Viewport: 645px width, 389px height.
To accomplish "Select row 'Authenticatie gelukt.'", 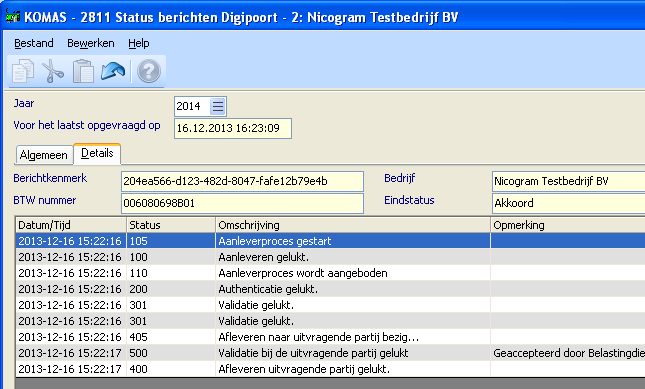I will (331, 289).
